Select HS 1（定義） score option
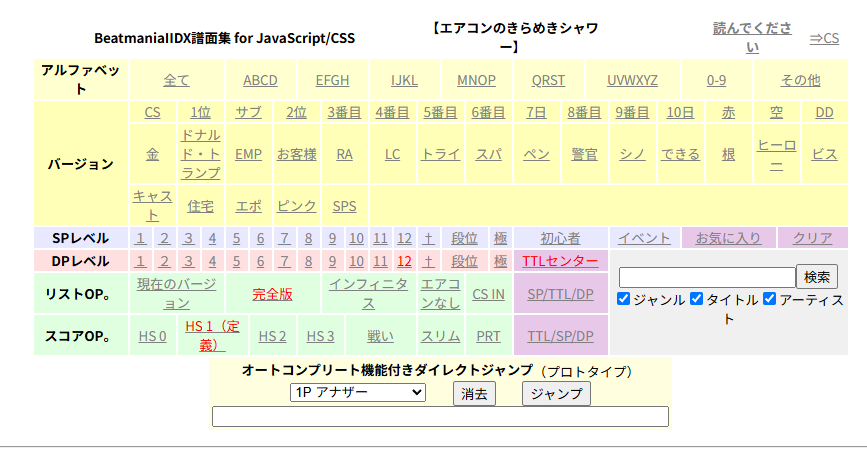 click(x=212, y=336)
